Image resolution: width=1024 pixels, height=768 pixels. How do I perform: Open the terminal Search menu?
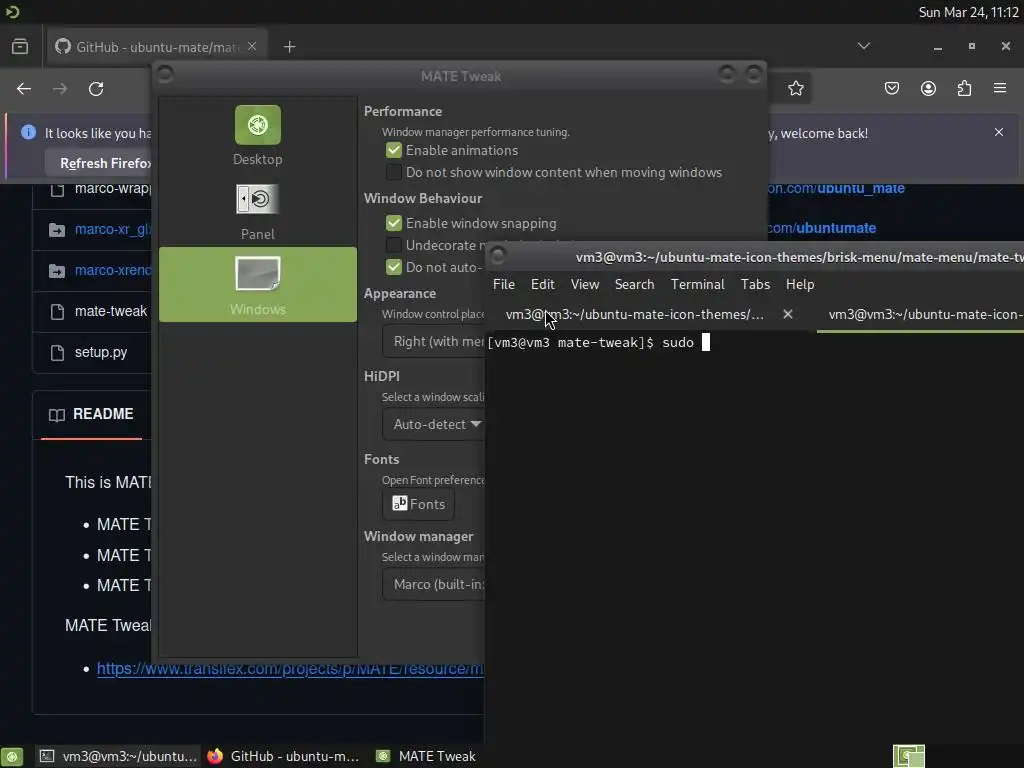[x=634, y=284]
